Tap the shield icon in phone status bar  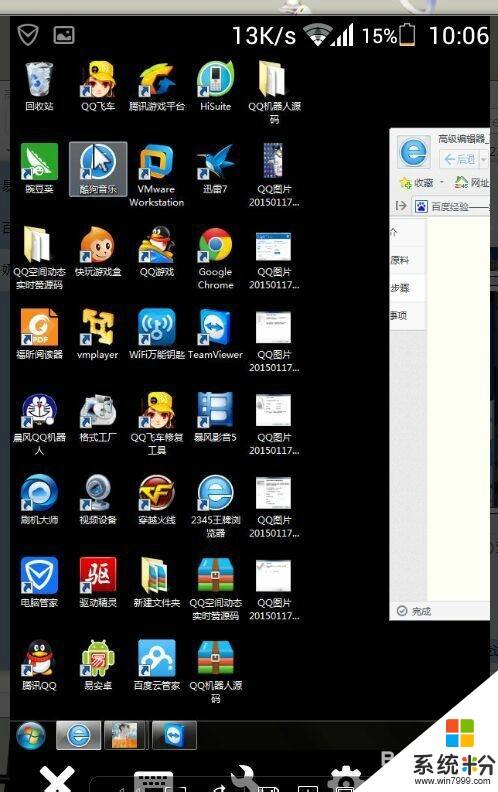pos(28,35)
